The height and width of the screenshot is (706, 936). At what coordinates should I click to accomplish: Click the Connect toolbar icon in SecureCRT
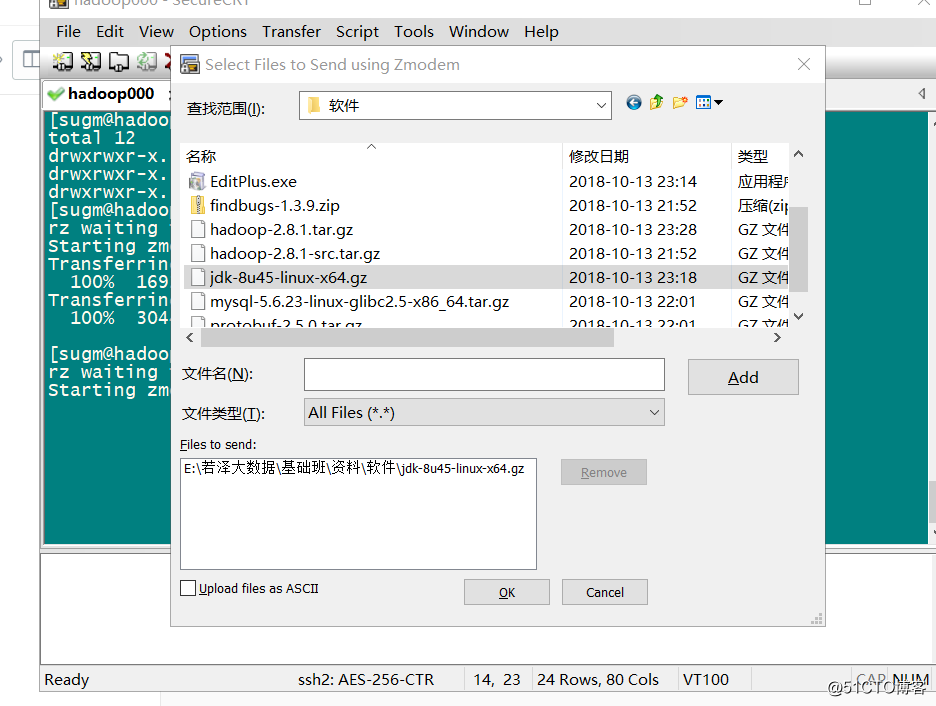click(63, 61)
